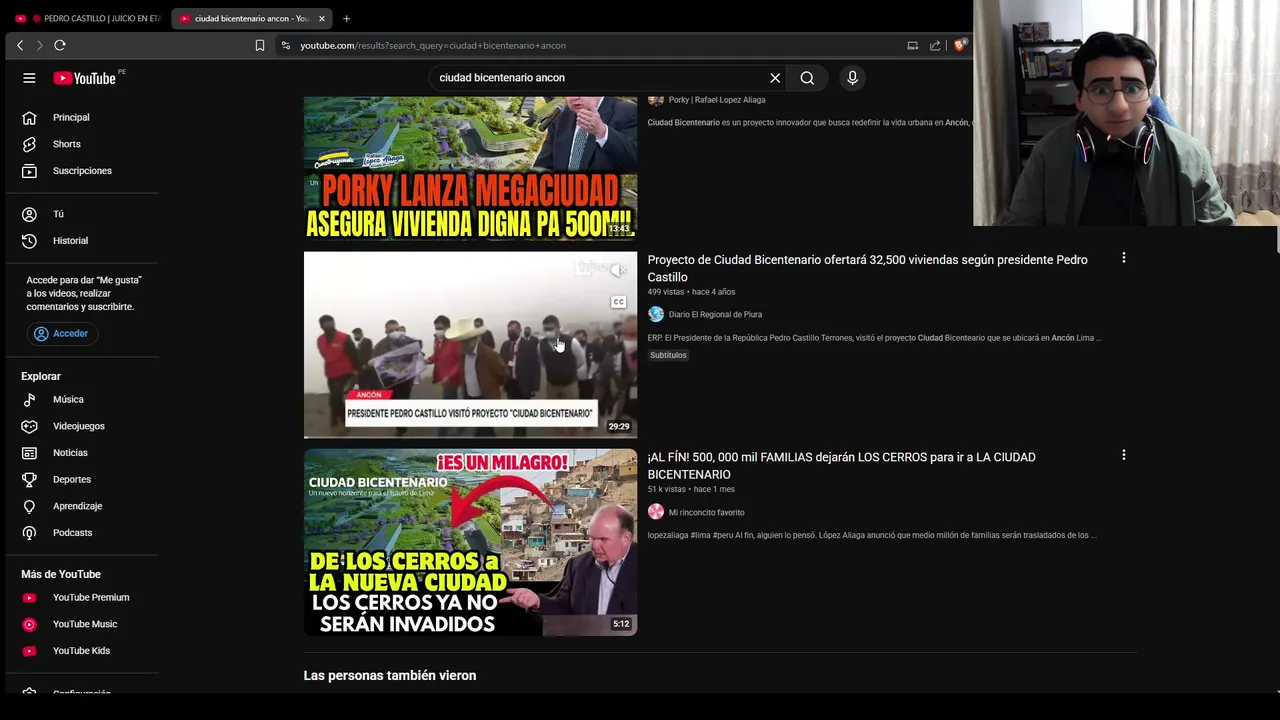Open Suscripciones in the sidebar

[82, 171]
